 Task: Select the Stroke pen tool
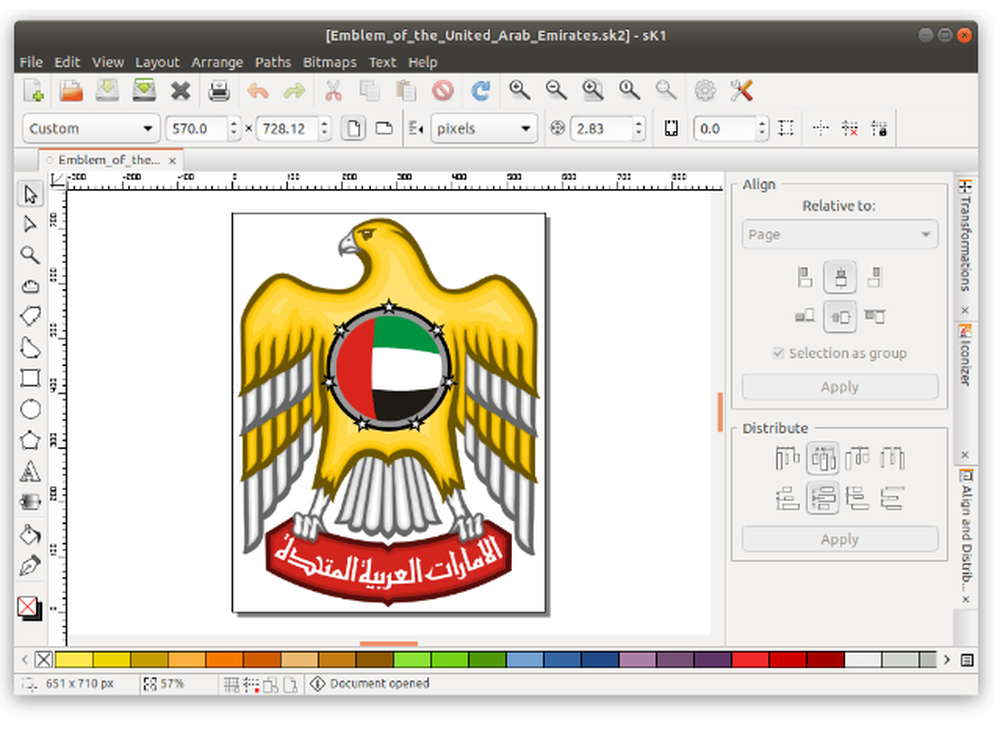click(x=30, y=566)
